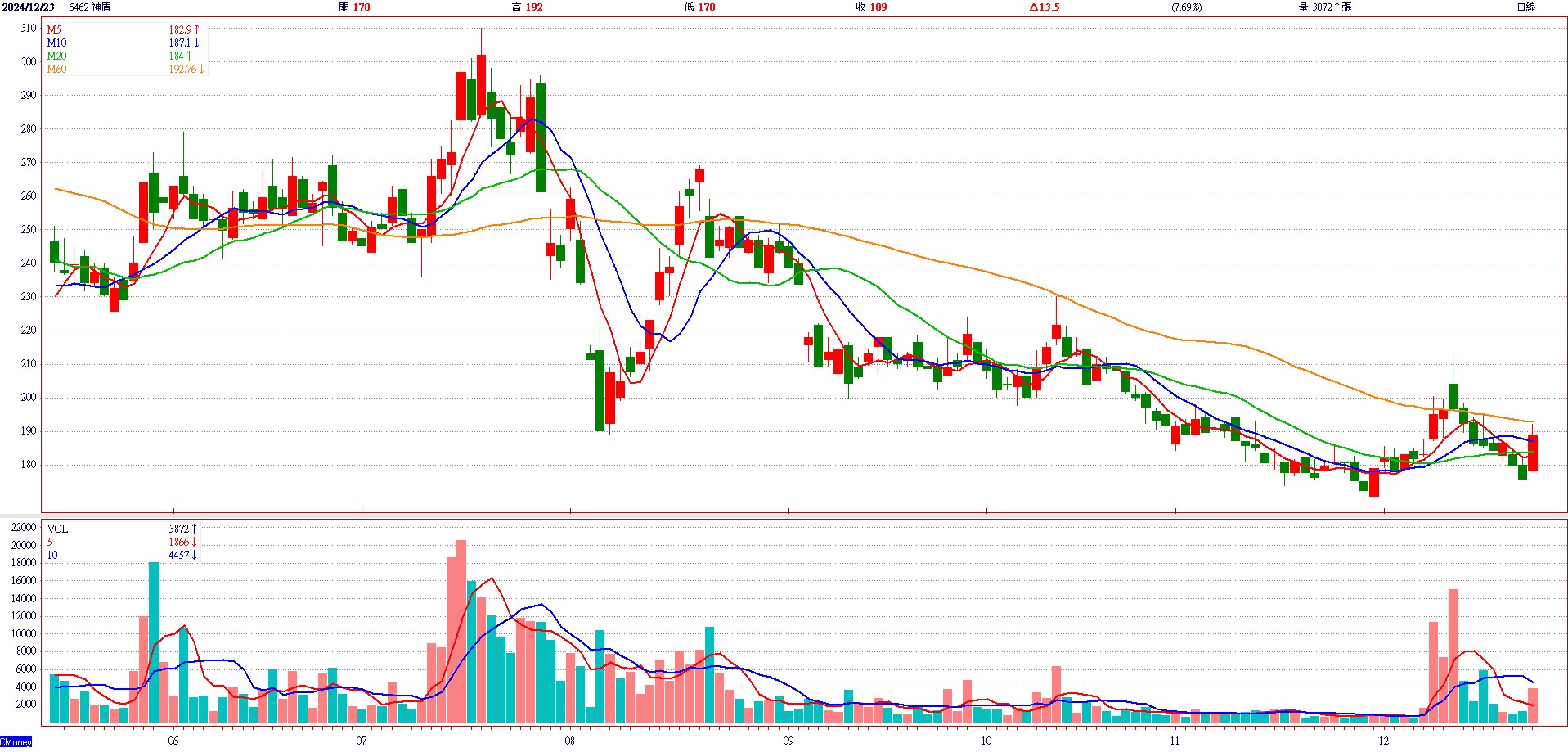The image size is (1568, 752).
Task: Click the stock code 6462 神盾
Action: (x=90, y=7)
